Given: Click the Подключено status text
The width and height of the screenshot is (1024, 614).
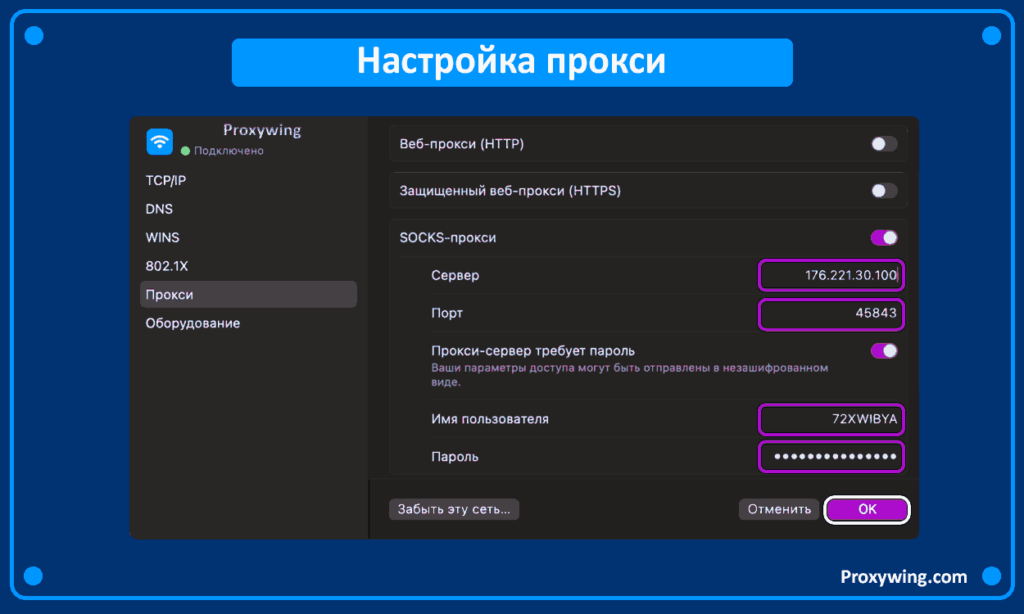Looking at the screenshot, I should point(229,151).
